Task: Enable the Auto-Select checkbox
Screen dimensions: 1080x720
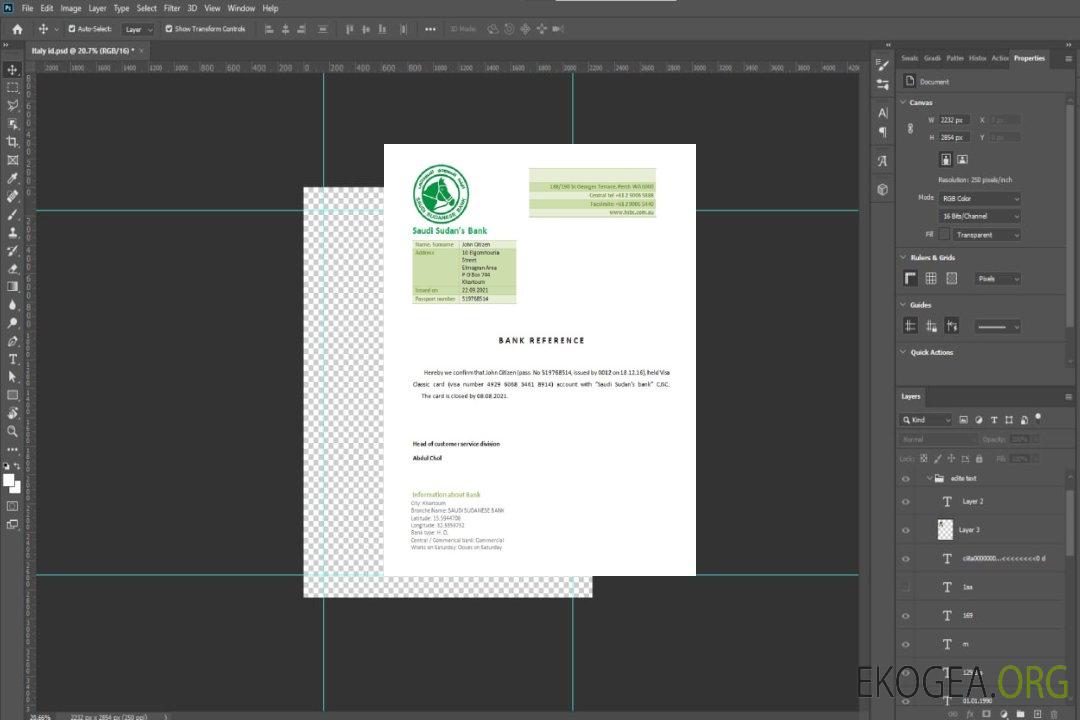Action: 72,29
